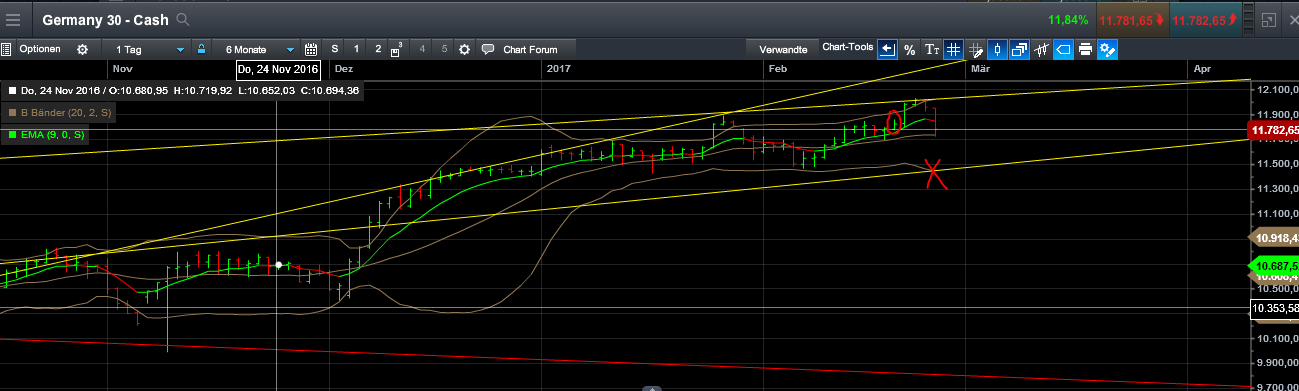Select chart template 2
This screenshot has width=1299, height=391.
378,49
